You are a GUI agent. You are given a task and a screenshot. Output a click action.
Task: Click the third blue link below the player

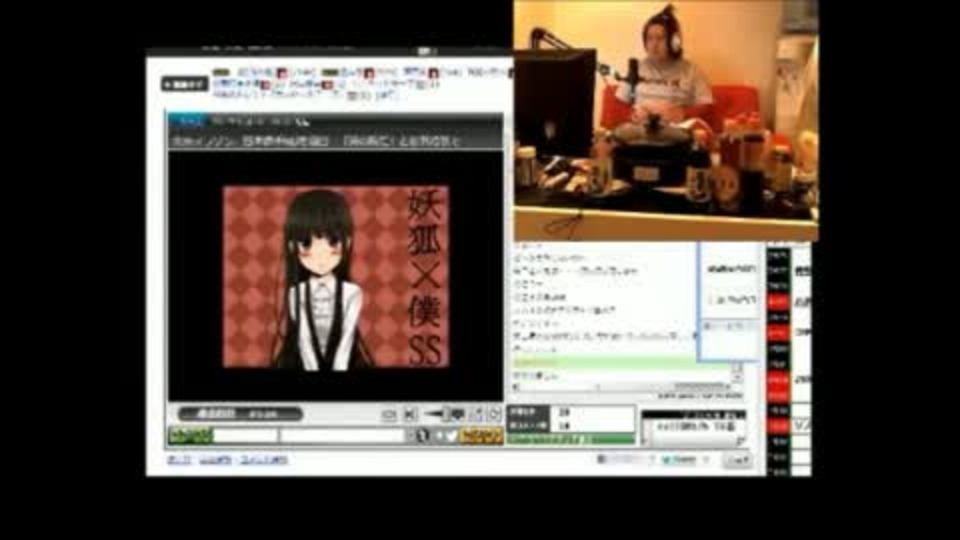click(263, 460)
